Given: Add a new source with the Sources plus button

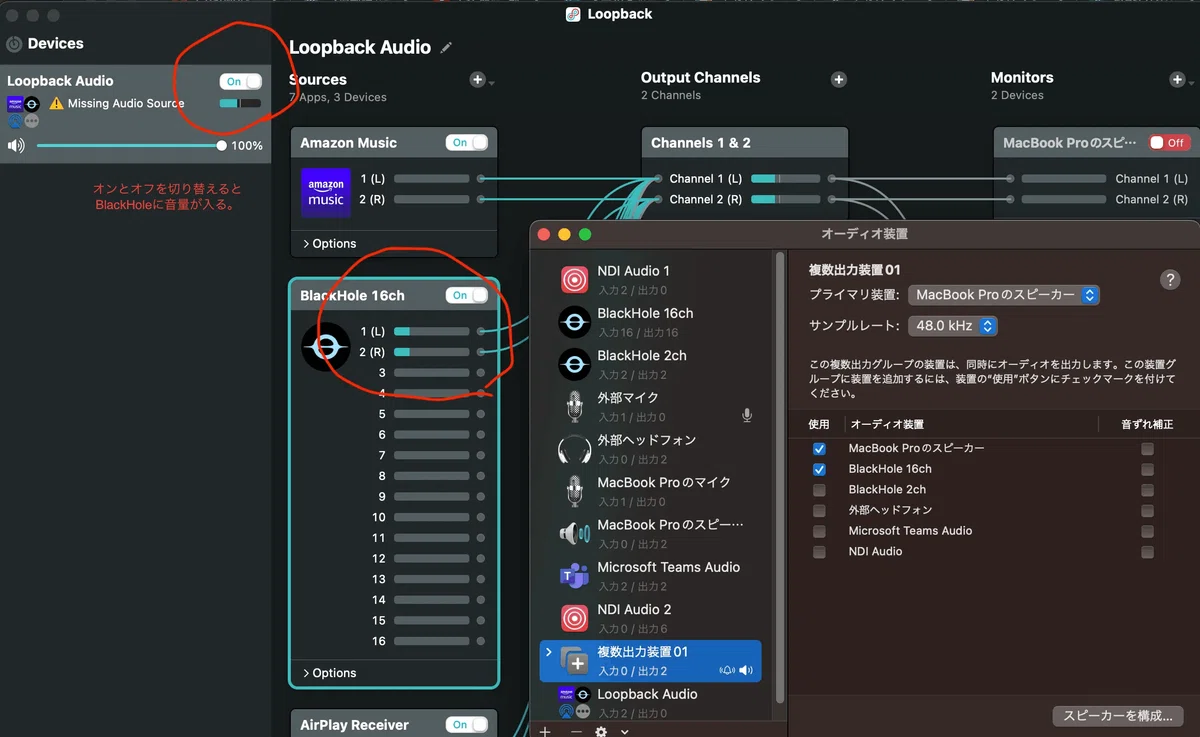Looking at the screenshot, I should (478, 80).
